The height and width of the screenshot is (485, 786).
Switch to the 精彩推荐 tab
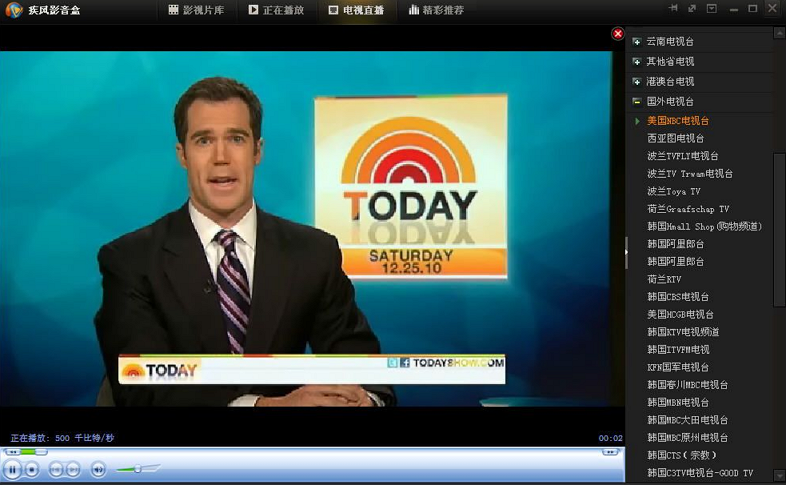point(436,10)
